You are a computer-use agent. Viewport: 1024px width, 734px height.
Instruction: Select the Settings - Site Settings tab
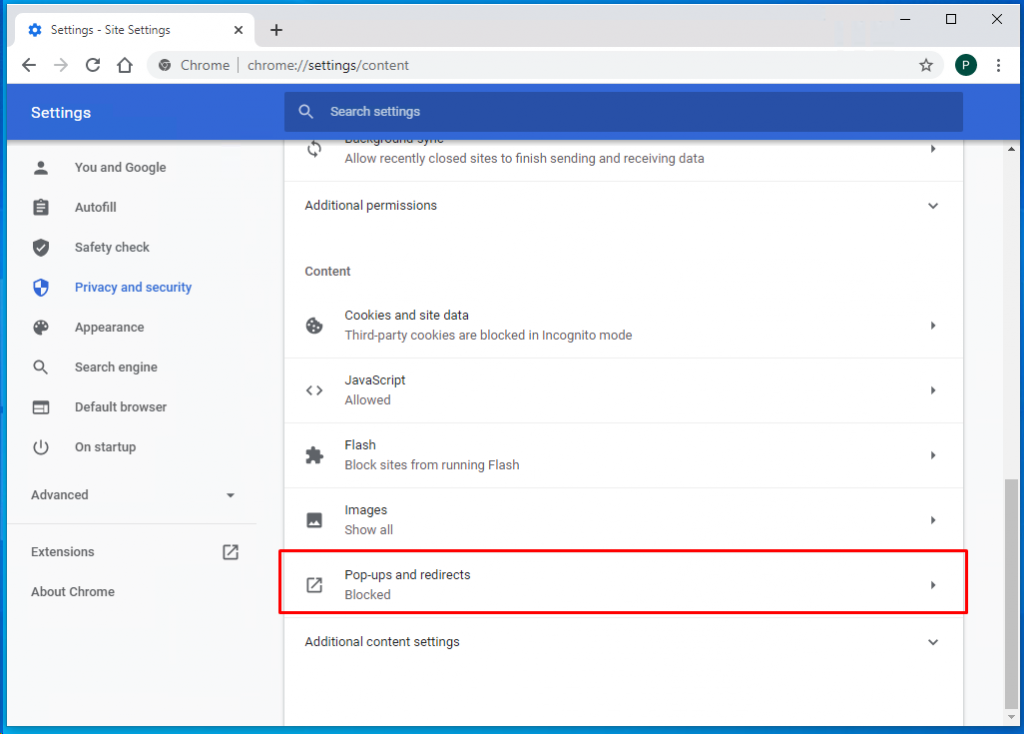[x=135, y=30]
